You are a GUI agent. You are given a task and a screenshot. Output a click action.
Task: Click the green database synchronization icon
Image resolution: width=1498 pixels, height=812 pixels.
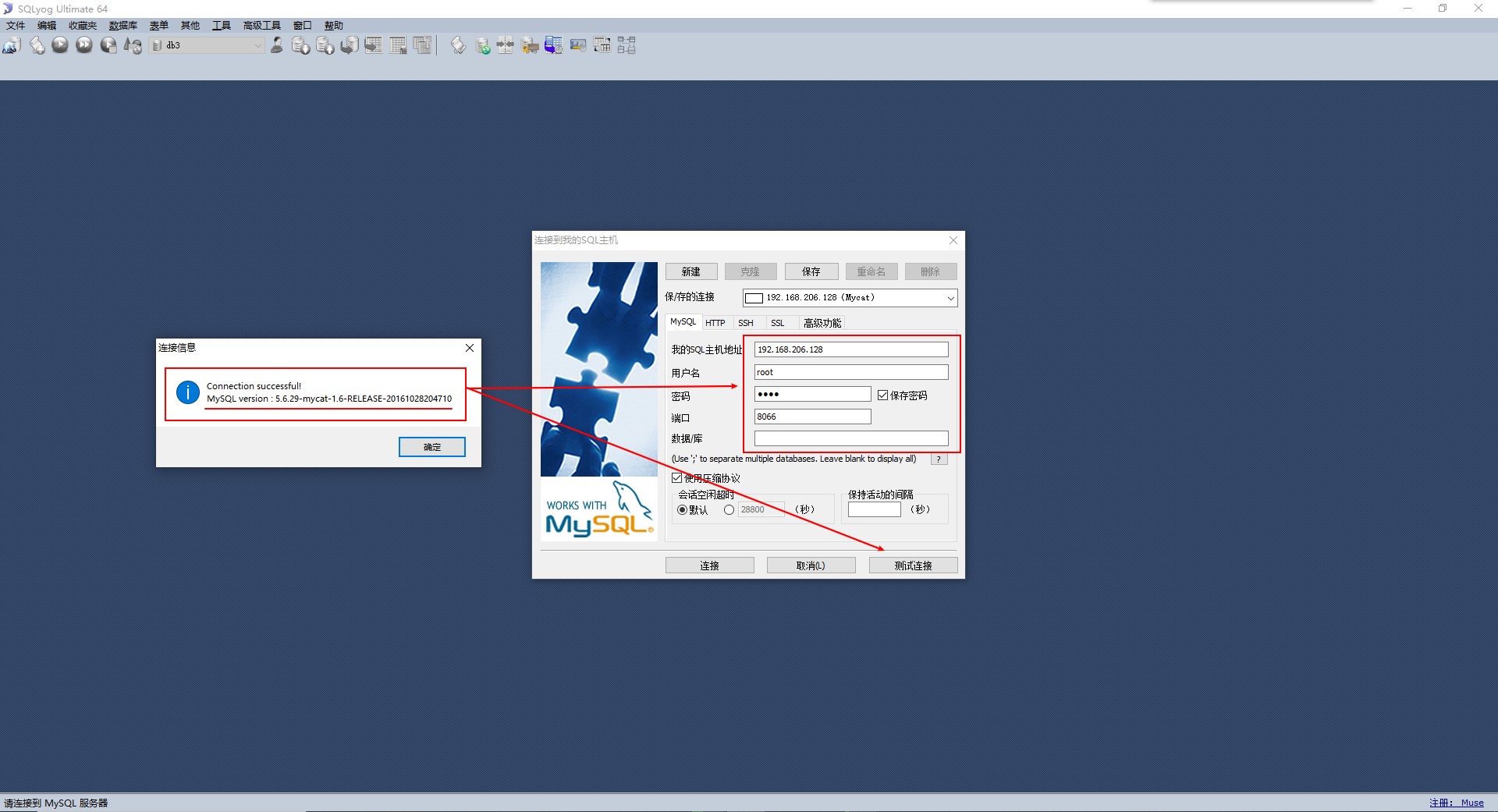[482, 45]
